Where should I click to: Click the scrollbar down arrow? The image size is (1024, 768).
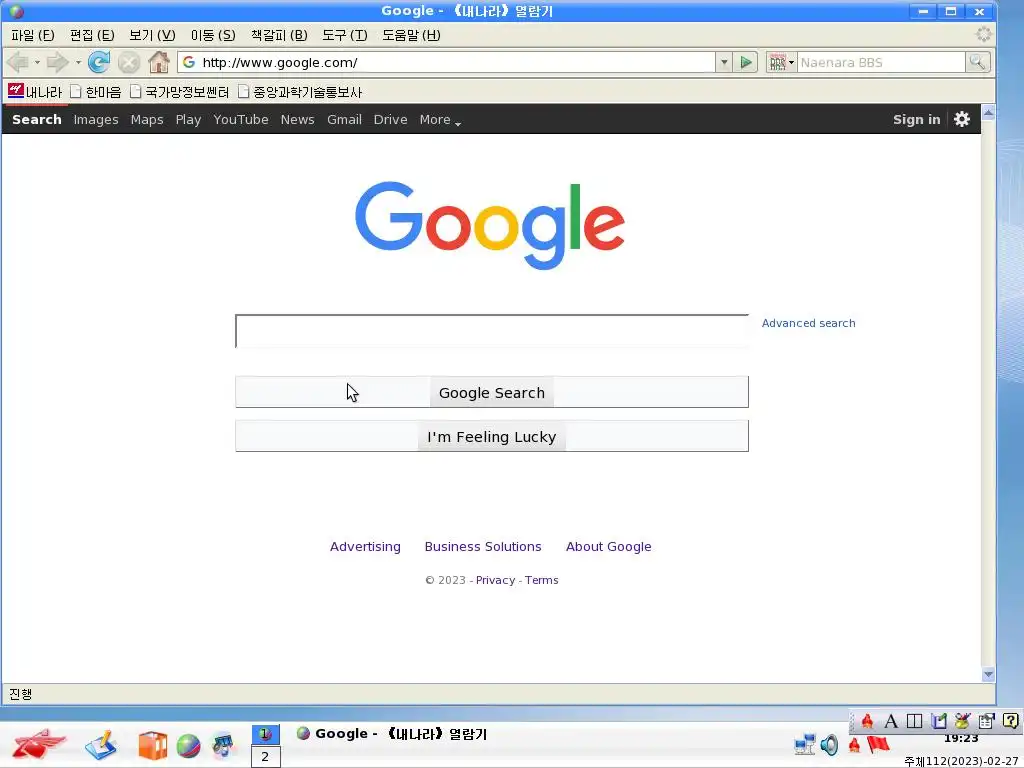pos(988,674)
